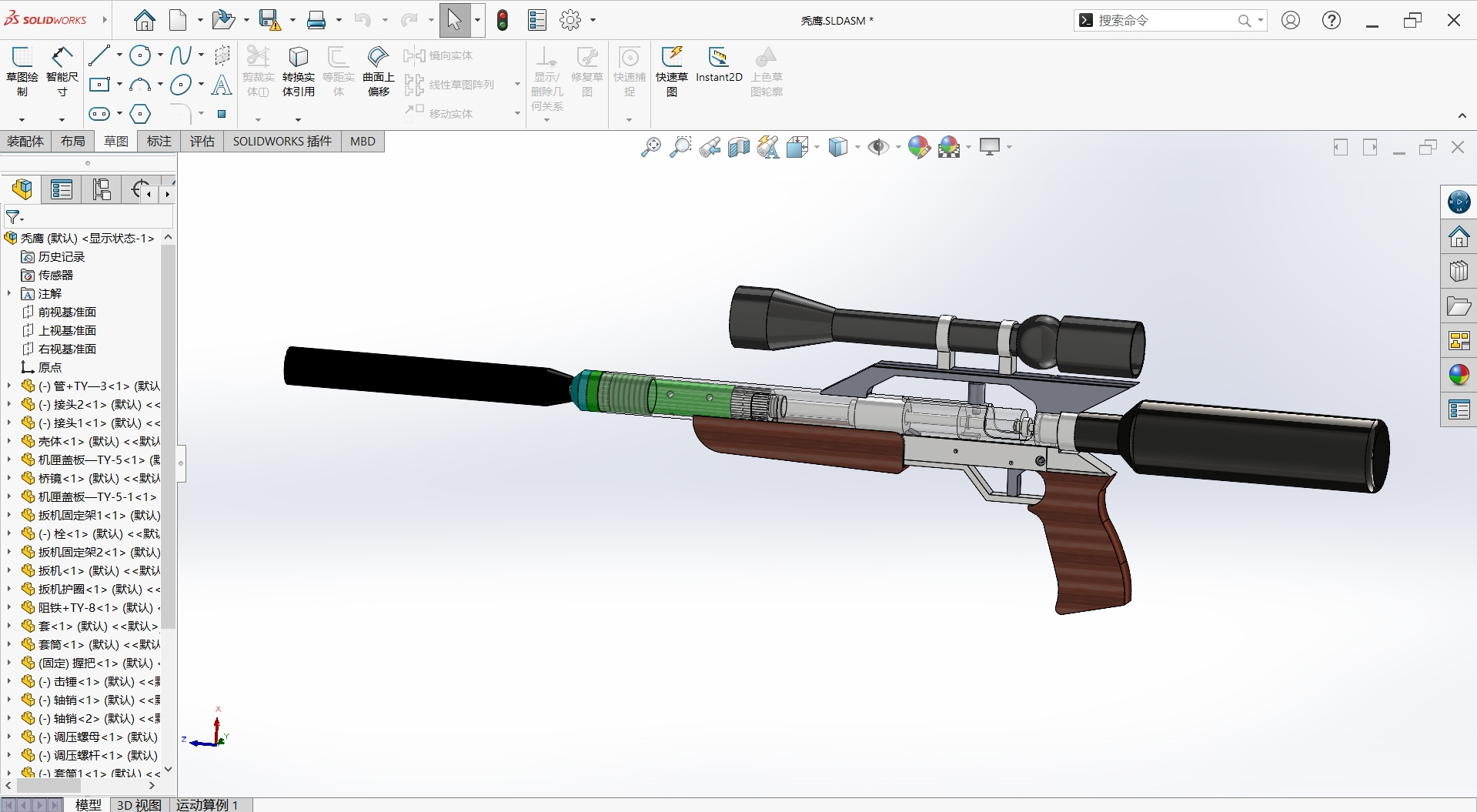Expand the 扳机<1> component node

(x=9, y=570)
